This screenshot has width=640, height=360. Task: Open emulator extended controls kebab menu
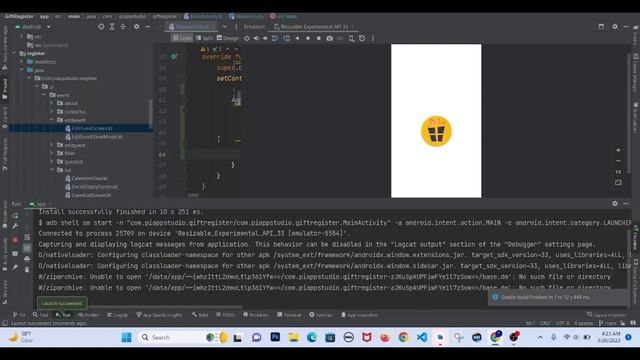(x=373, y=38)
